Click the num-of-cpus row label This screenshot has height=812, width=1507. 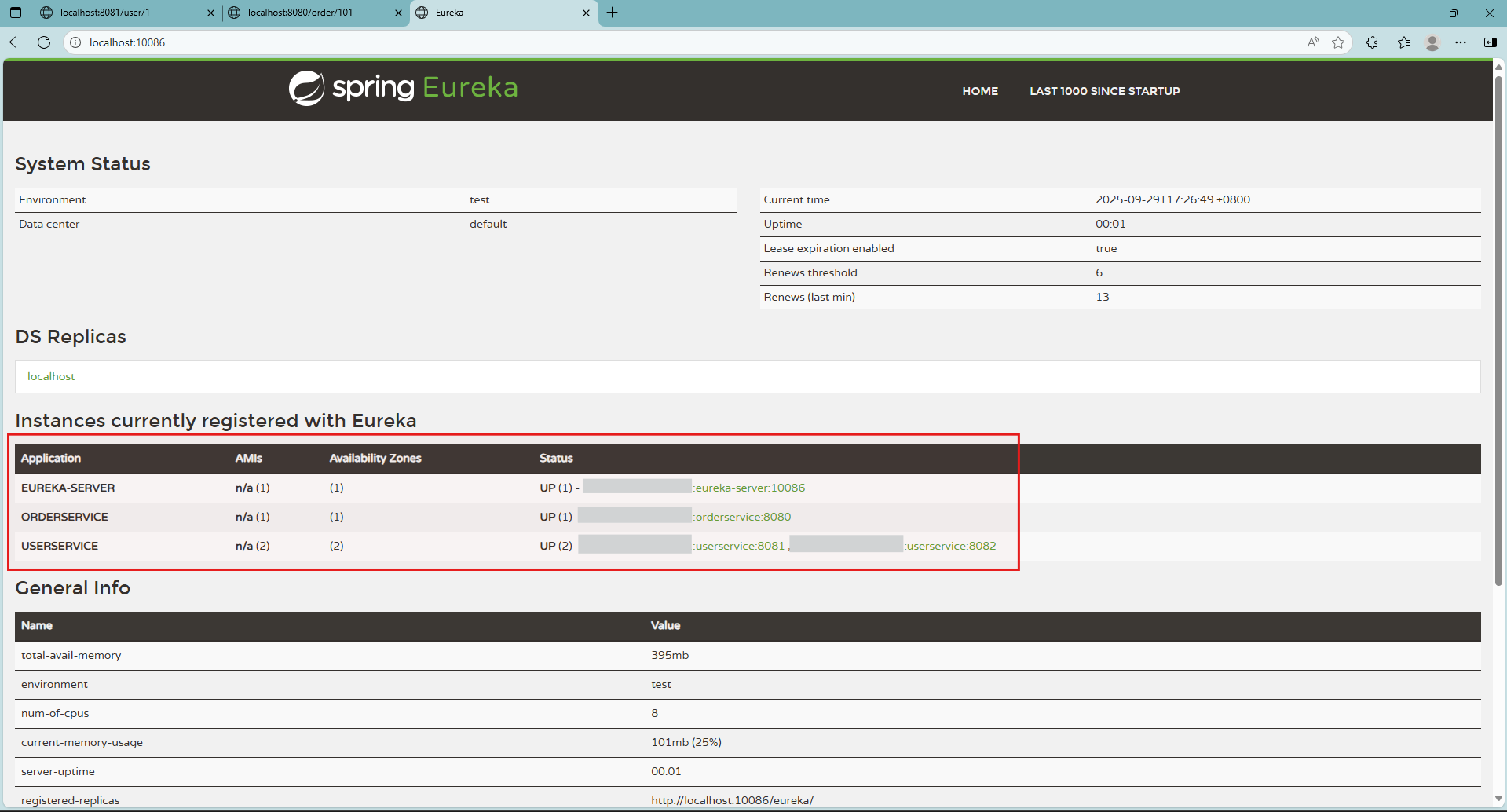point(55,713)
